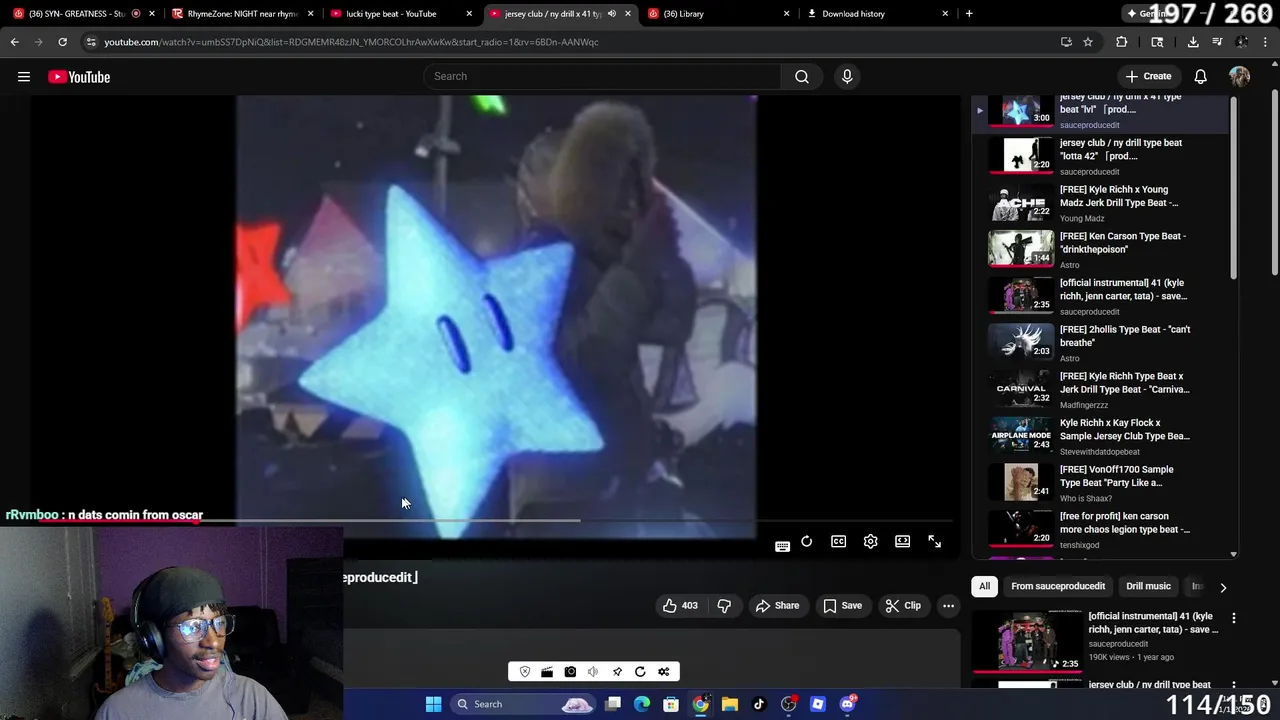Mute the jersey club tab audio
1280x720 pixels.
tap(611, 14)
